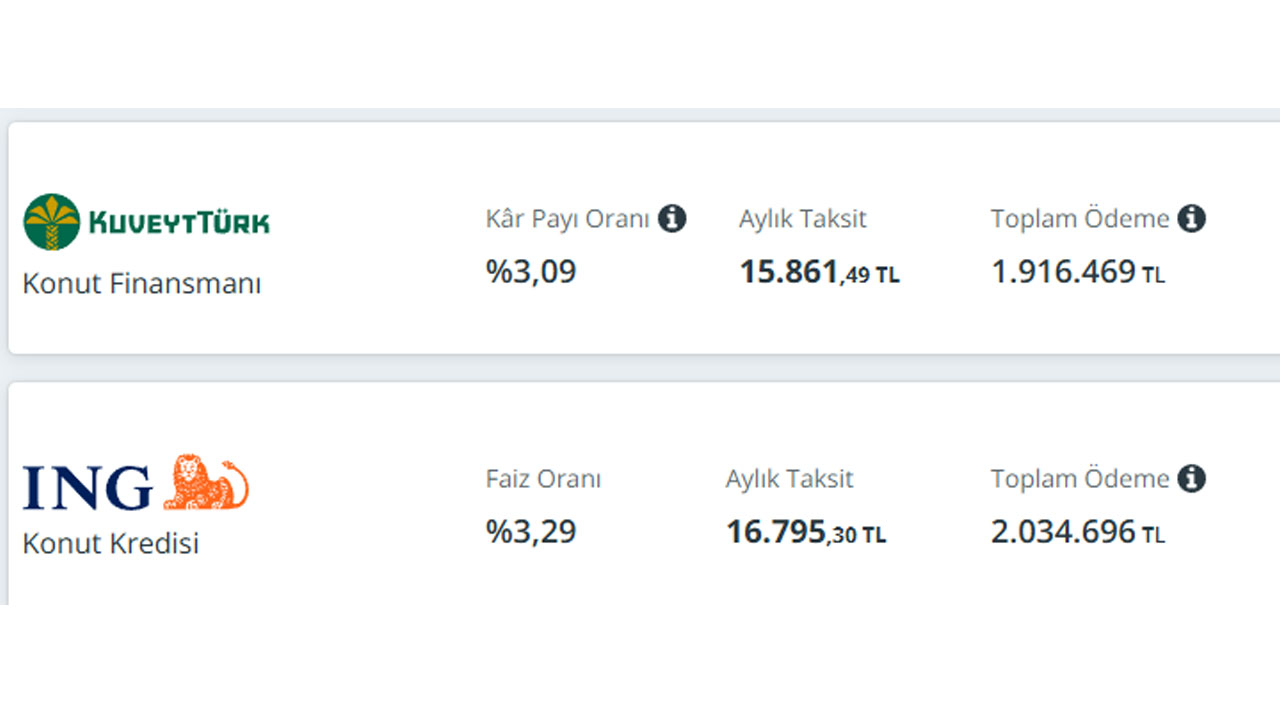Viewport: 1280px width, 720px height.
Task: Click the 15.861,49 TL monthly installment
Action: pyautogui.click(x=820, y=272)
